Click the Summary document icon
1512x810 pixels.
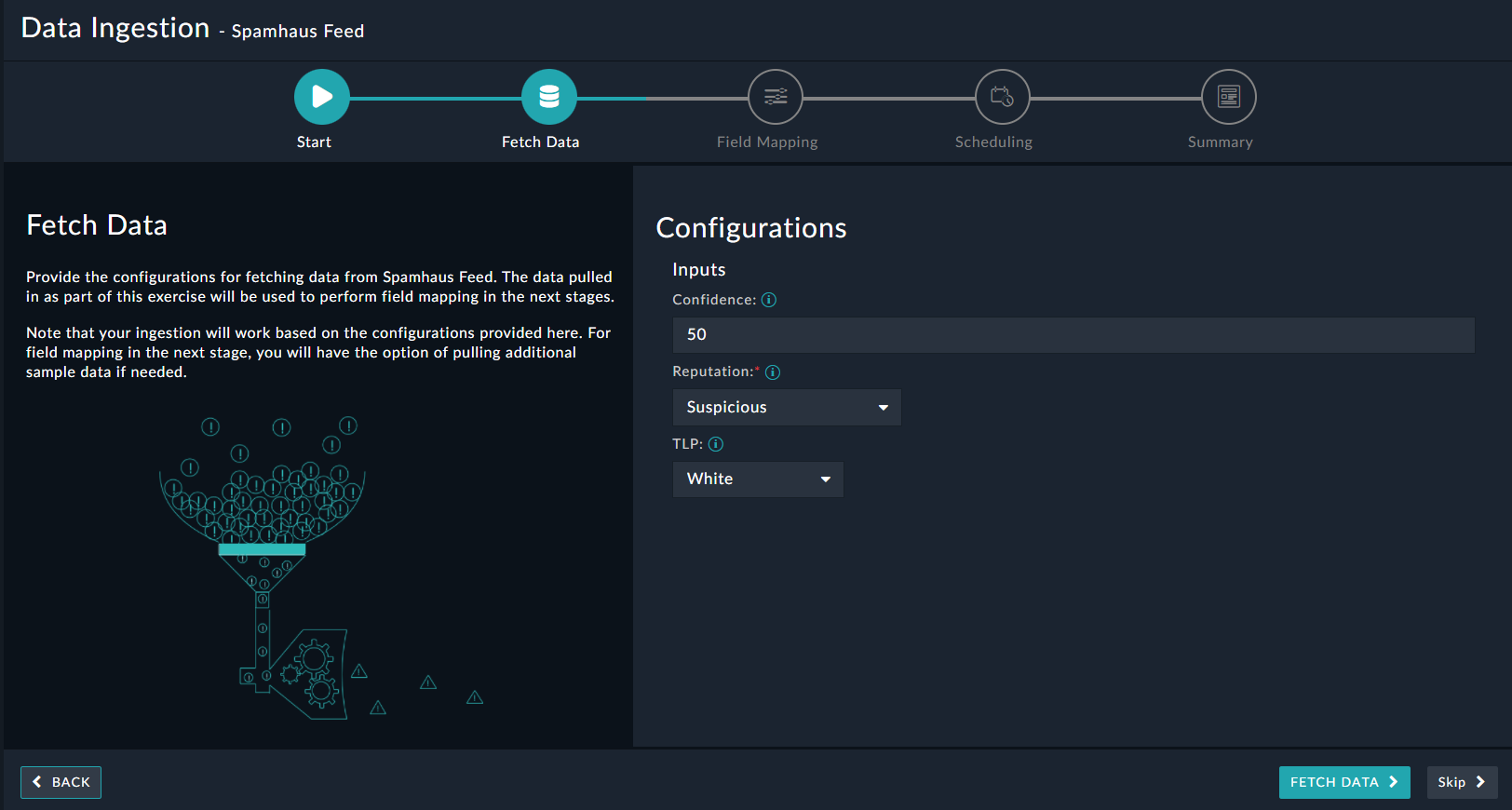1228,97
